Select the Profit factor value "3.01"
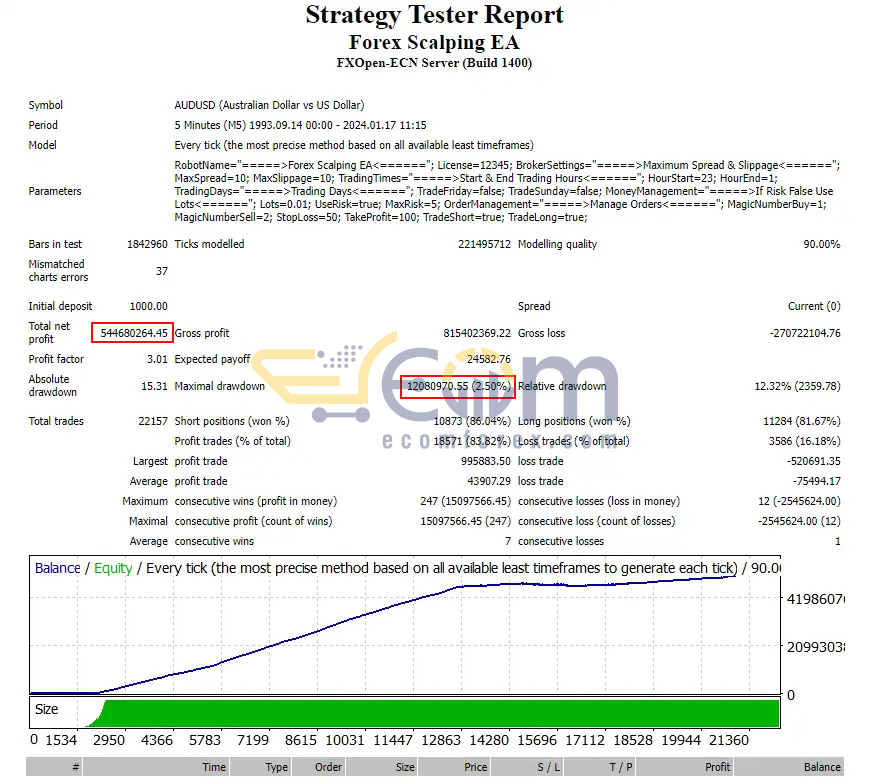Viewport: 870px width, 781px height. 157,359
